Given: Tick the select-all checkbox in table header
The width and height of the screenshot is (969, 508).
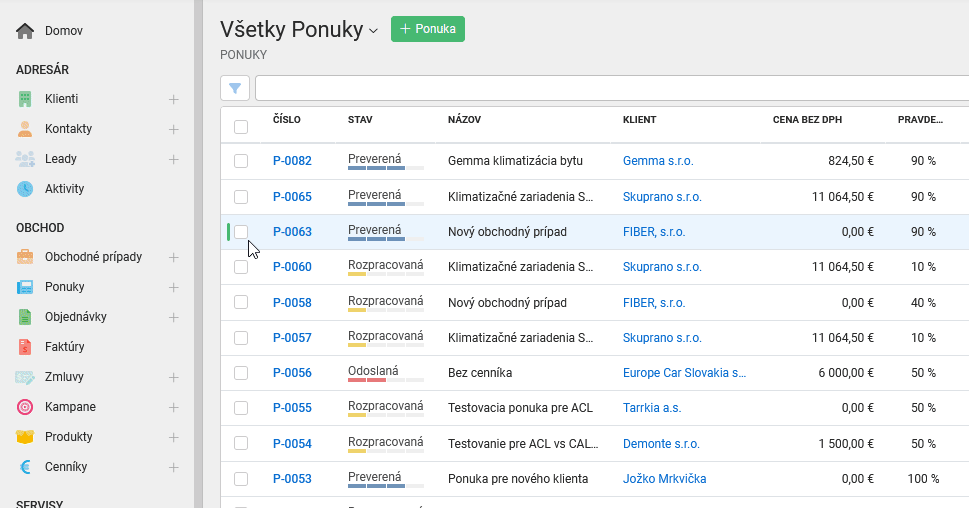Looking at the screenshot, I should coord(241,127).
